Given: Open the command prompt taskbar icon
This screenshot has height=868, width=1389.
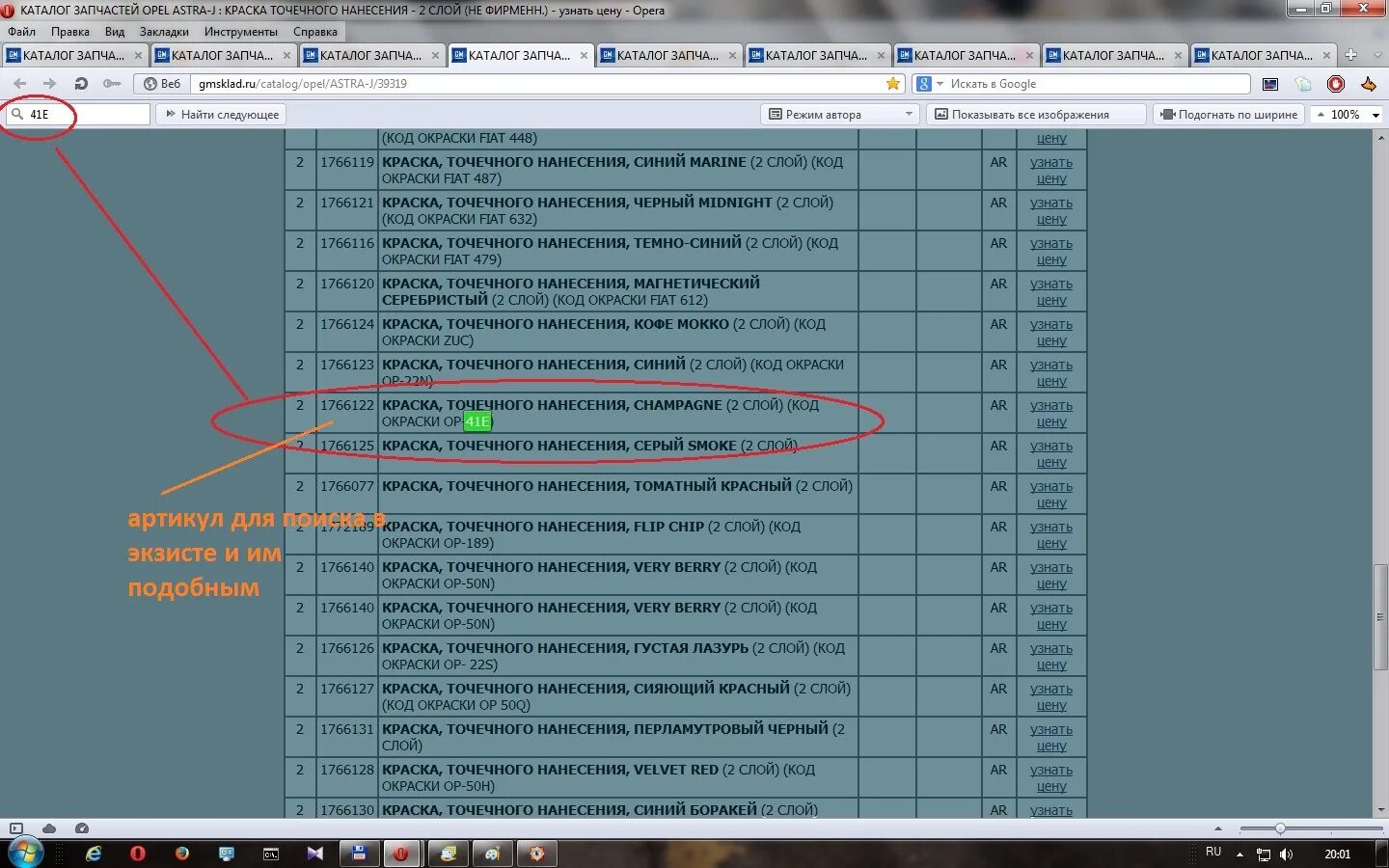Looking at the screenshot, I should (271, 854).
